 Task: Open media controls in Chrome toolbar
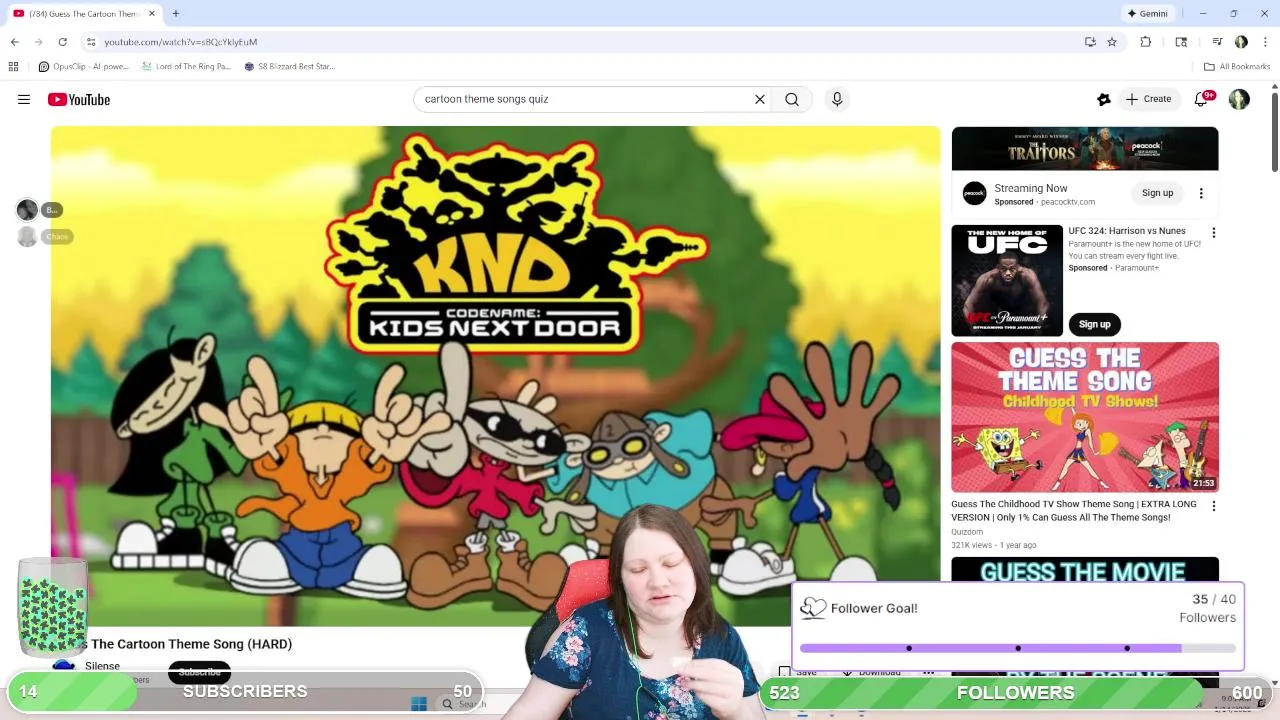(1217, 42)
